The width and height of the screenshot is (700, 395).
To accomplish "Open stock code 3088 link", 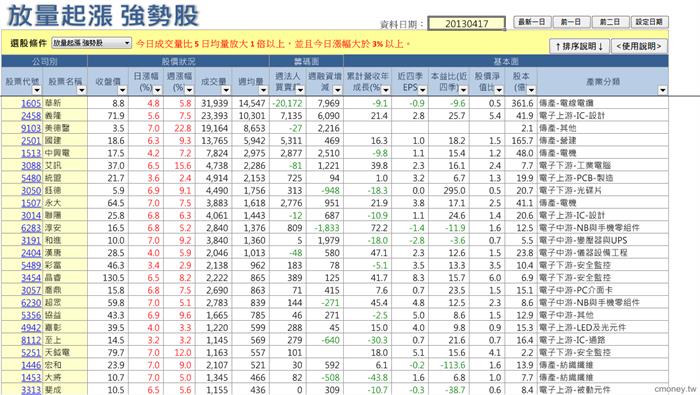I will [31, 166].
